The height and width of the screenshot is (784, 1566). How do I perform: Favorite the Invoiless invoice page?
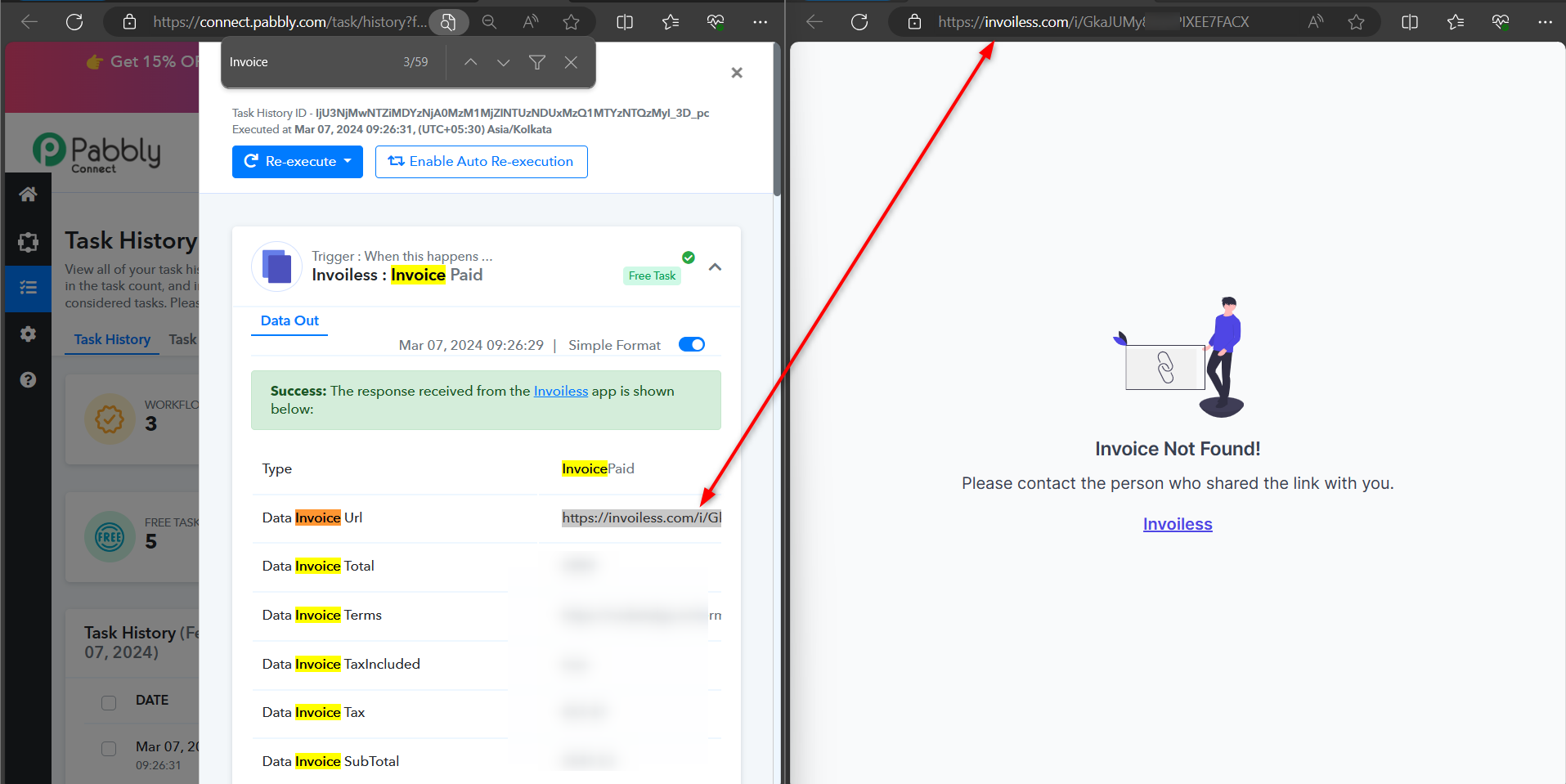coord(1357,22)
